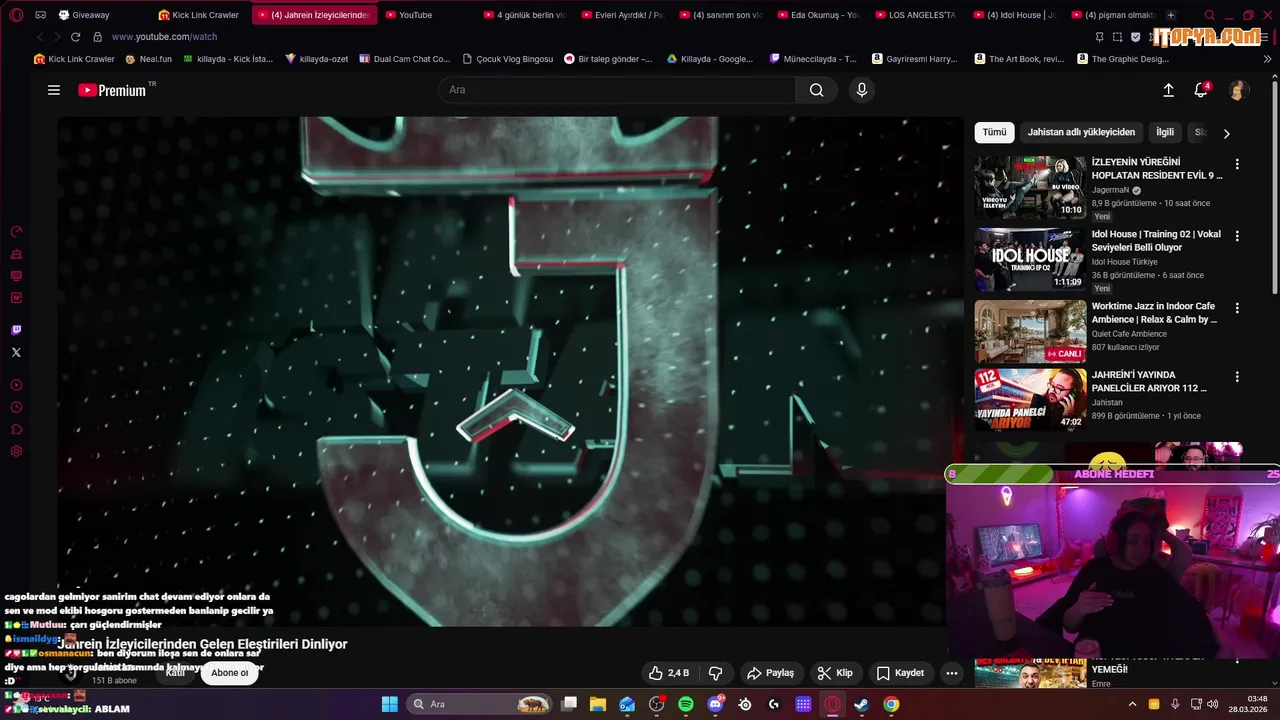Open Dual Cam Chat Co... bookmark
This screenshot has height=720, width=1280.
404,59
